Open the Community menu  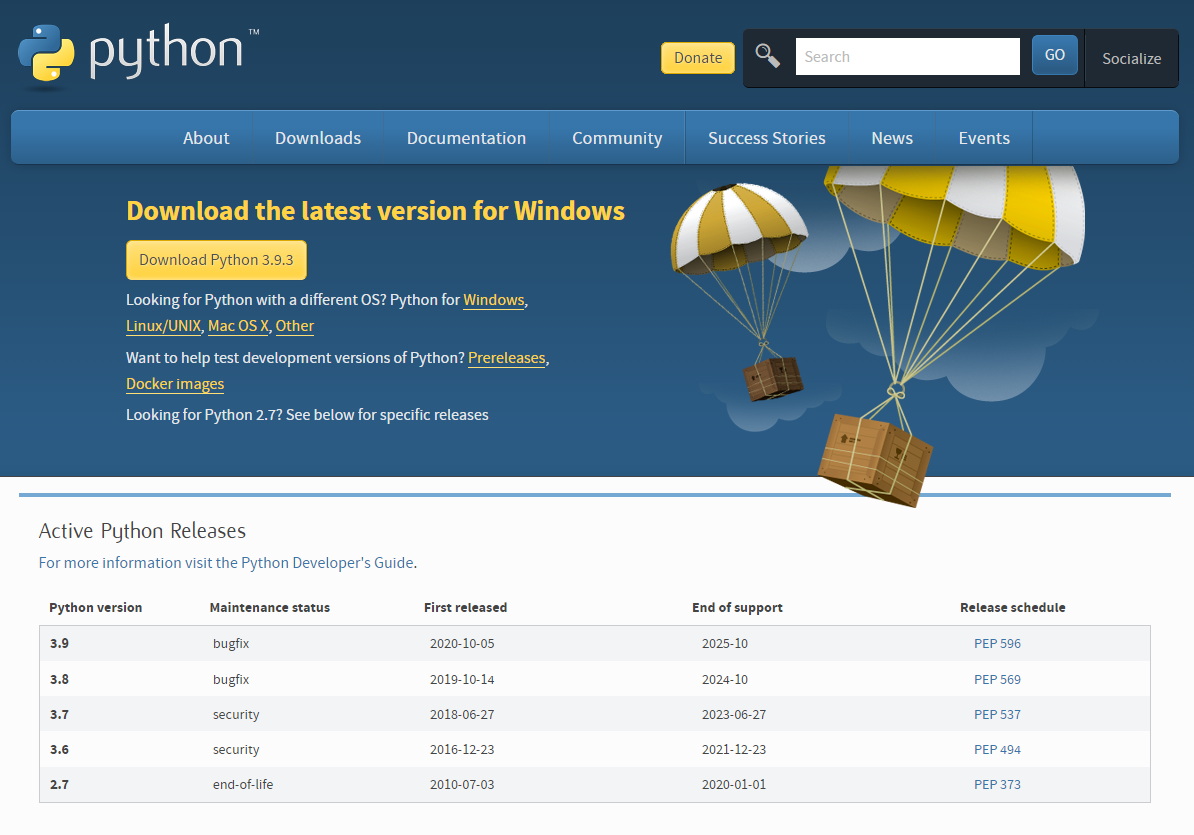tap(617, 138)
